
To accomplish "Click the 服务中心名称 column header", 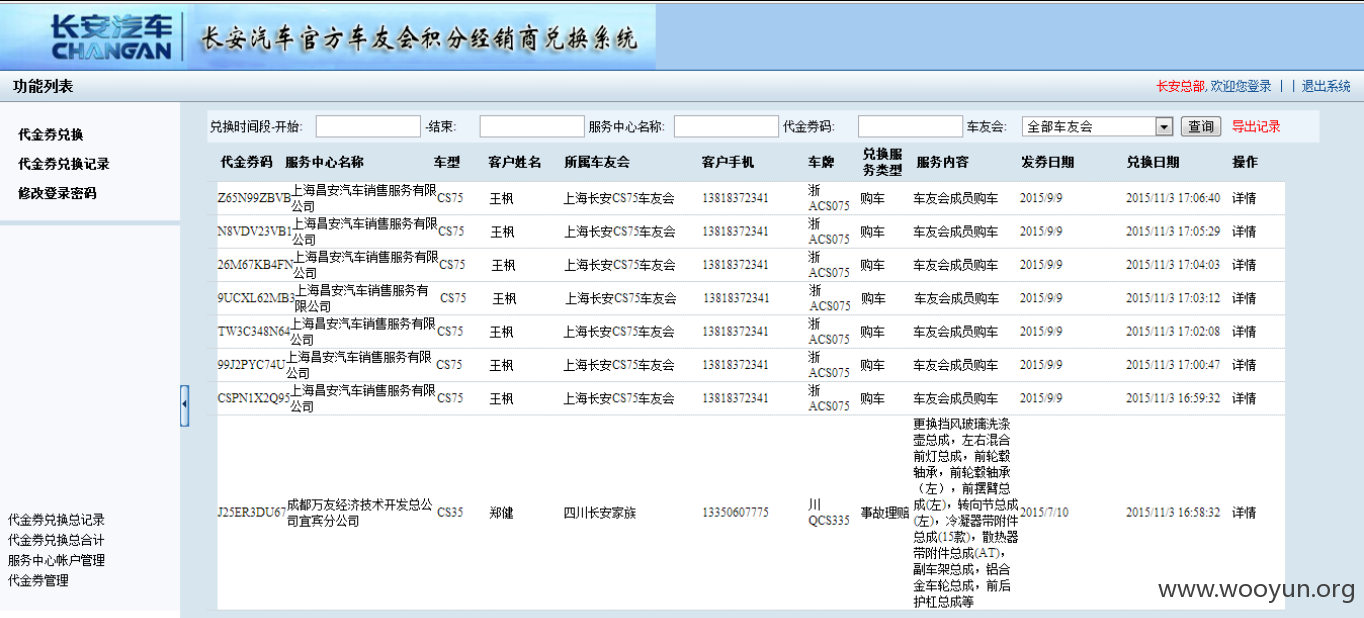I will 324,162.
